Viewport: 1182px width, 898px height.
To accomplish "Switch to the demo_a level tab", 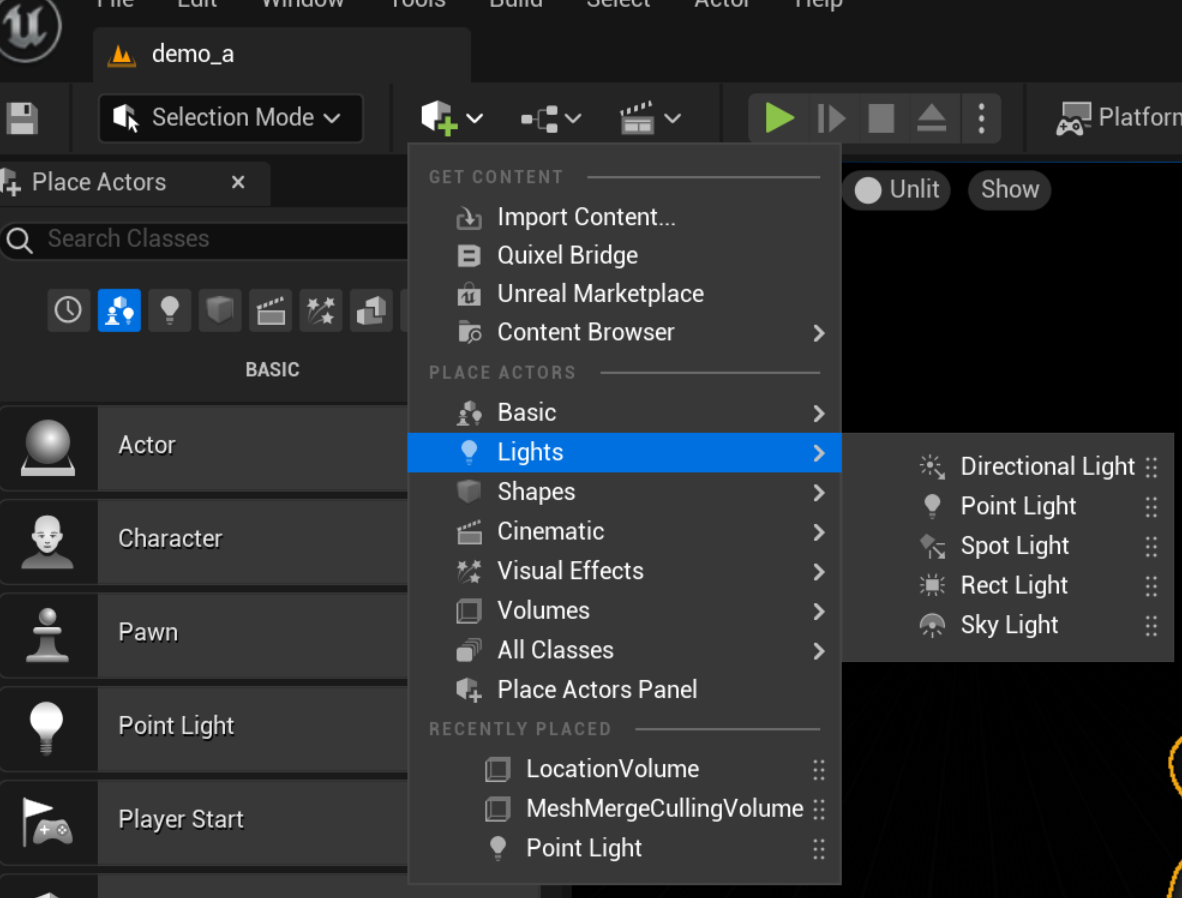I will [282, 54].
